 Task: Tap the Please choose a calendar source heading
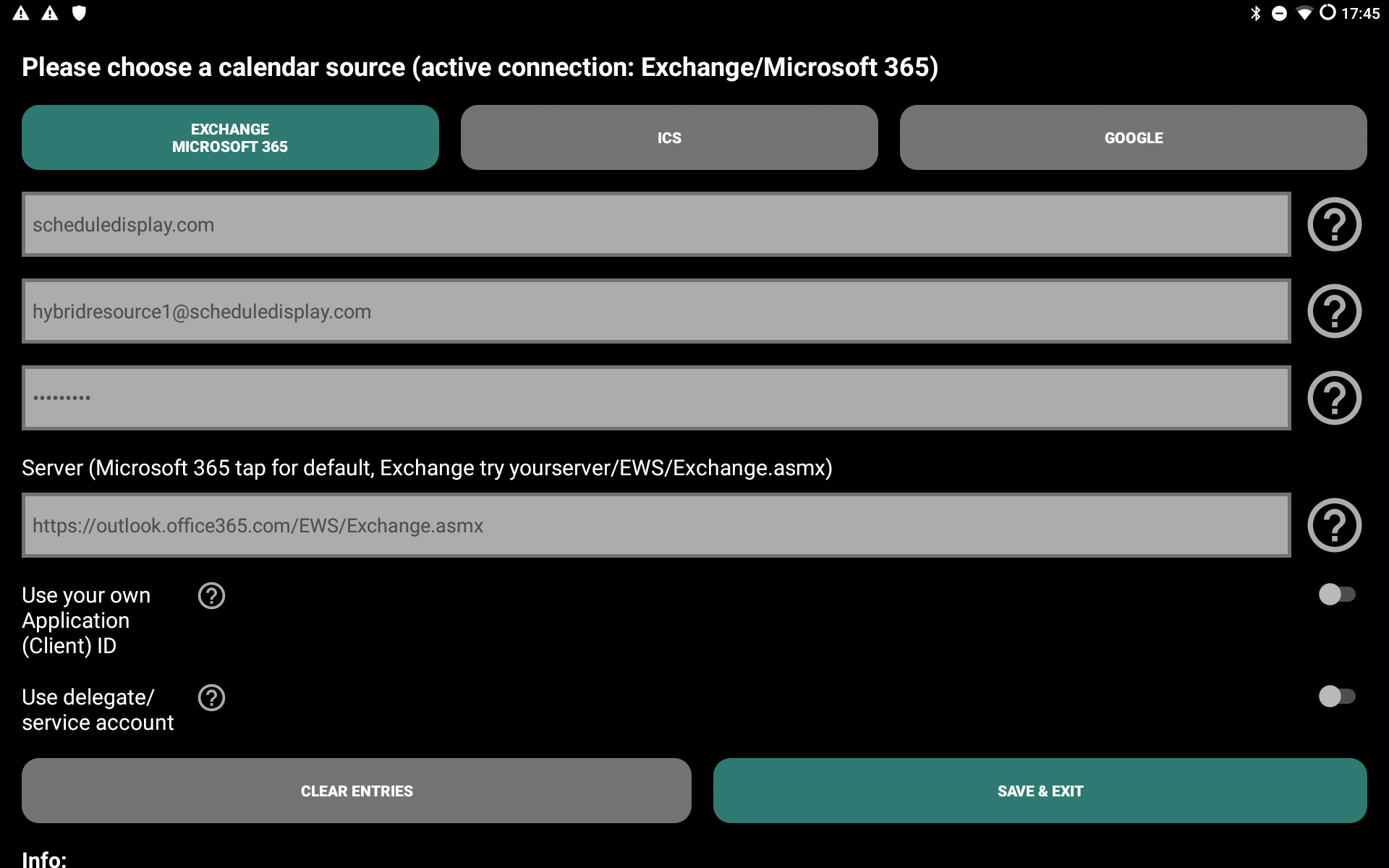point(480,67)
